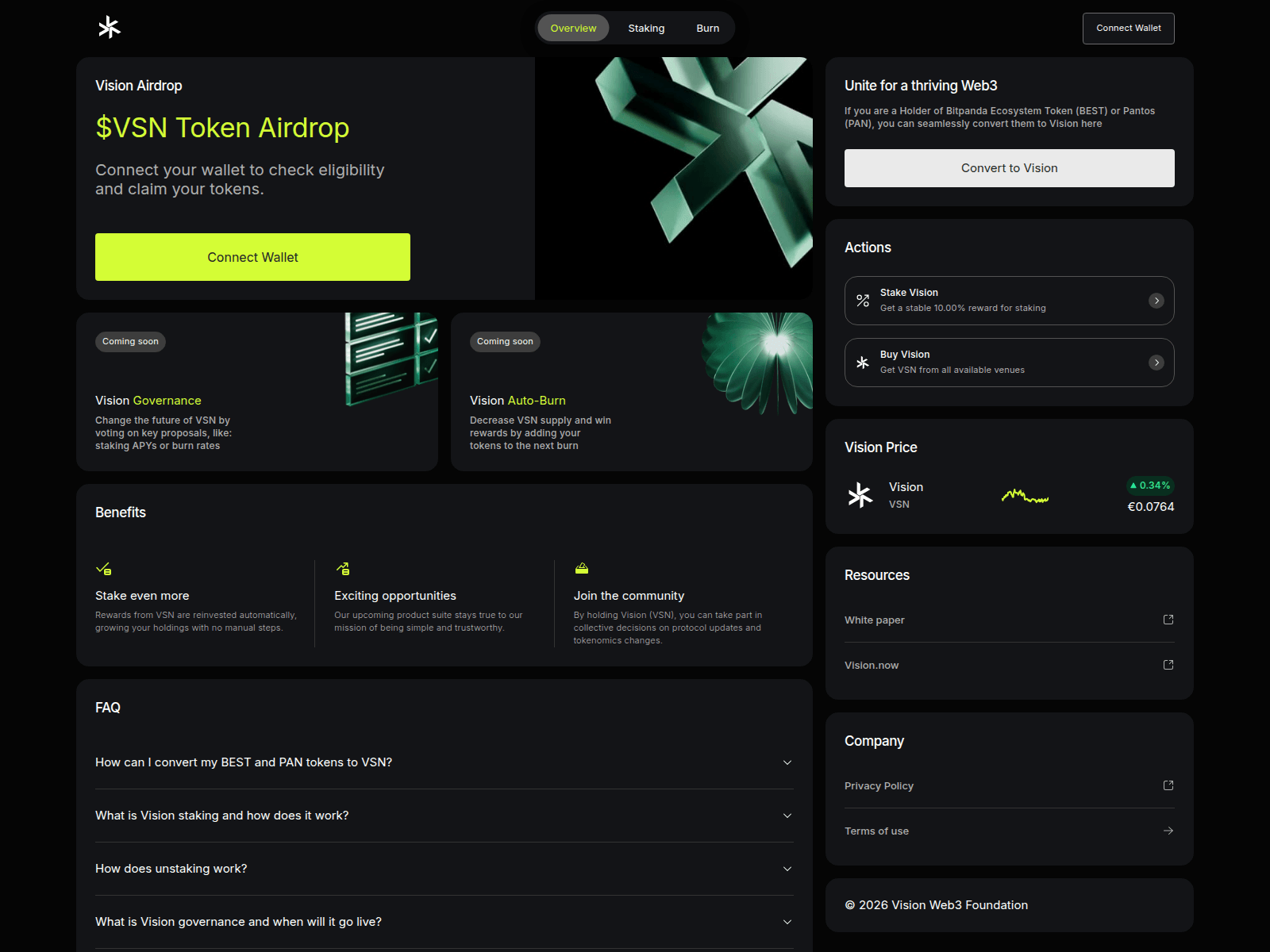The height and width of the screenshot is (952, 1270).
Task: Expand the Vision staking FAQ question
Action: (x=787, y=816)
